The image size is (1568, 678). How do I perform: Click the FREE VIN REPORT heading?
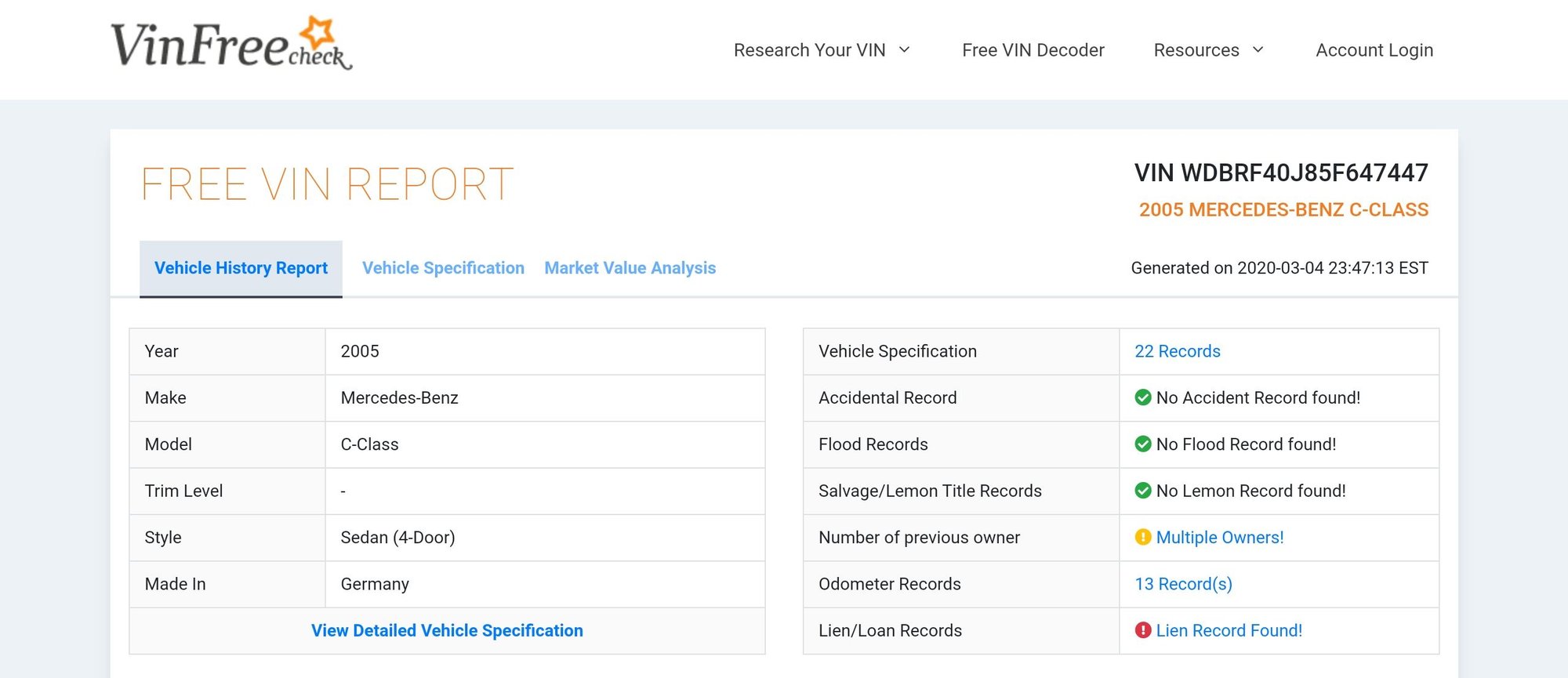[x=327, y=185]
